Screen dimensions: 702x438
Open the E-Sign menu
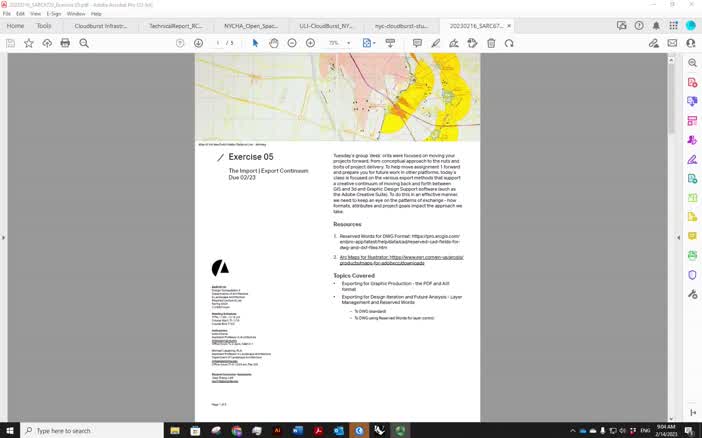[x=53, y=14]
